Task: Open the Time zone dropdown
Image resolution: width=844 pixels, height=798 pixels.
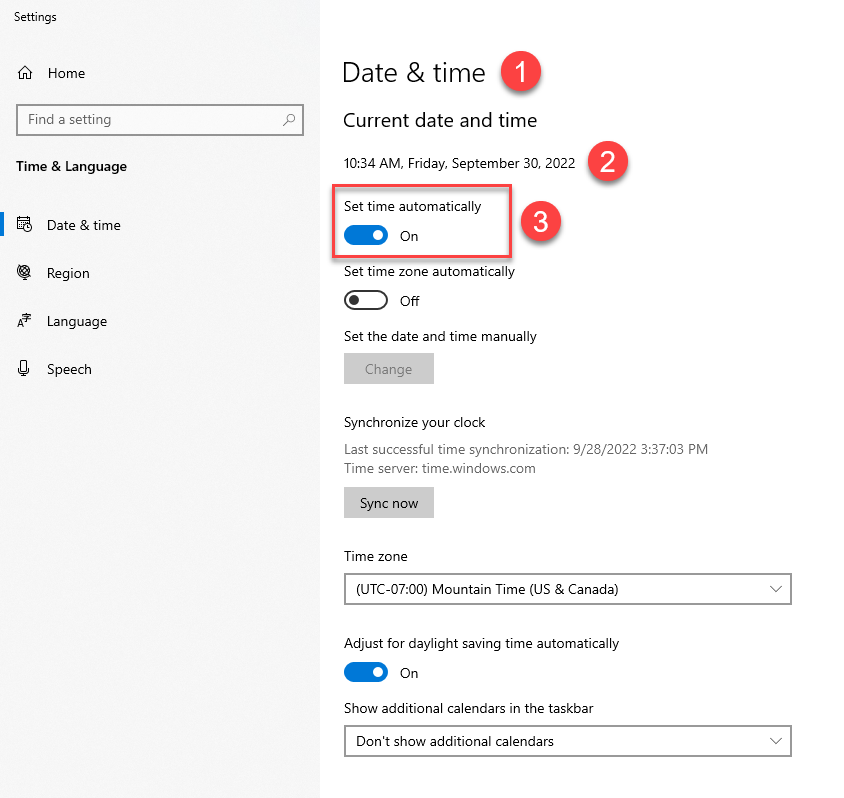Action: coord(568,589)
